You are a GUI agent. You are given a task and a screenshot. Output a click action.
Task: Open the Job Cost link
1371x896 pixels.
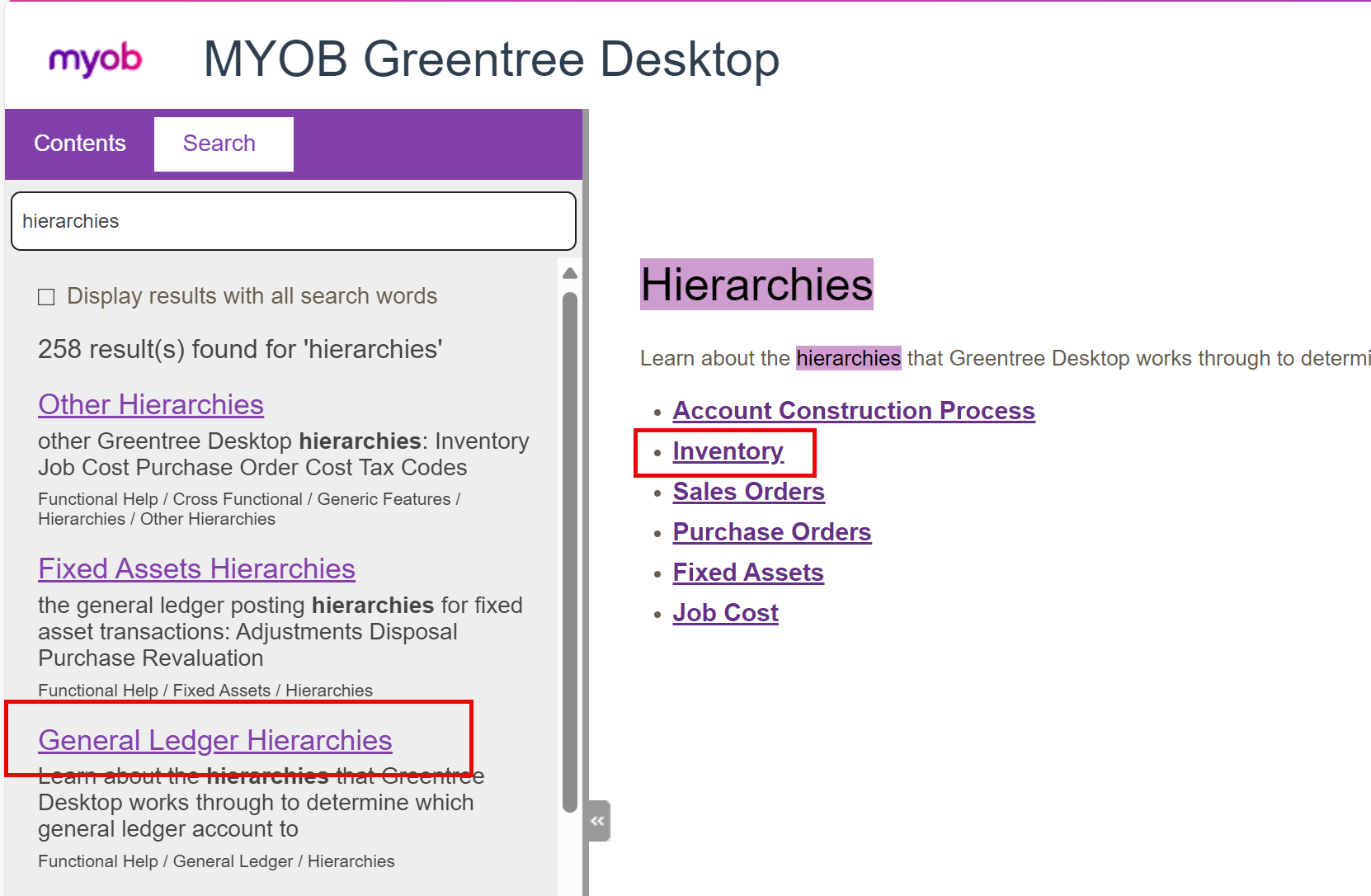(x=726, y=612)
